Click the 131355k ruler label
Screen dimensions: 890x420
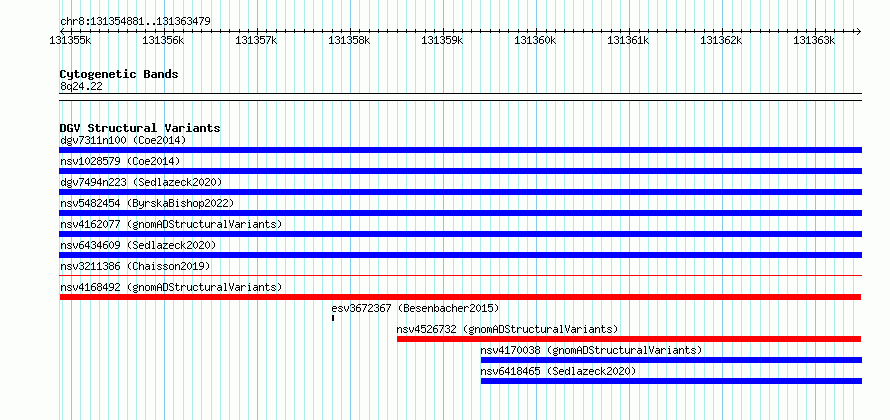(70, 40)
